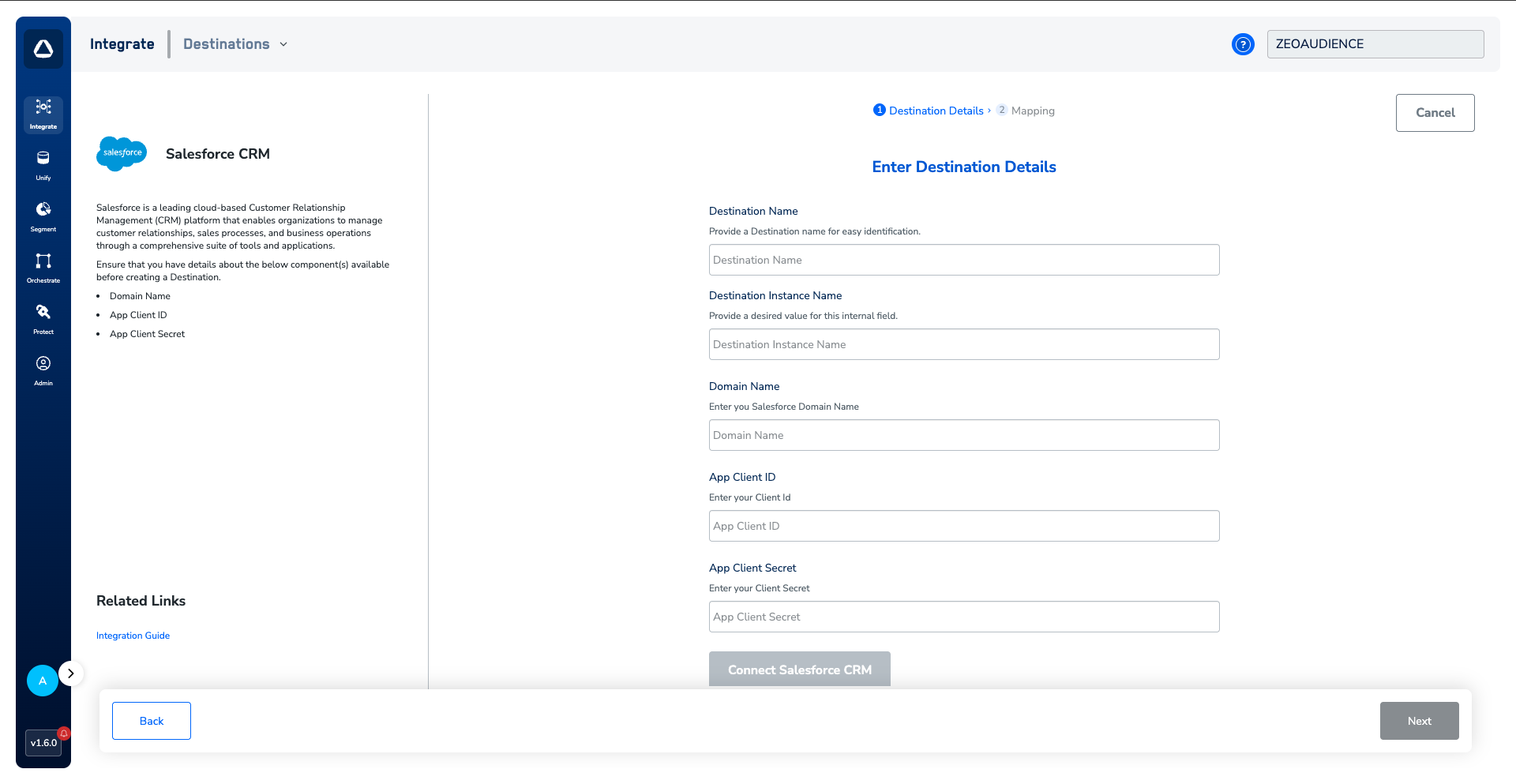Click the Next button
1516x784 pixels.
pyautogui.click(x=1420, y=721)
